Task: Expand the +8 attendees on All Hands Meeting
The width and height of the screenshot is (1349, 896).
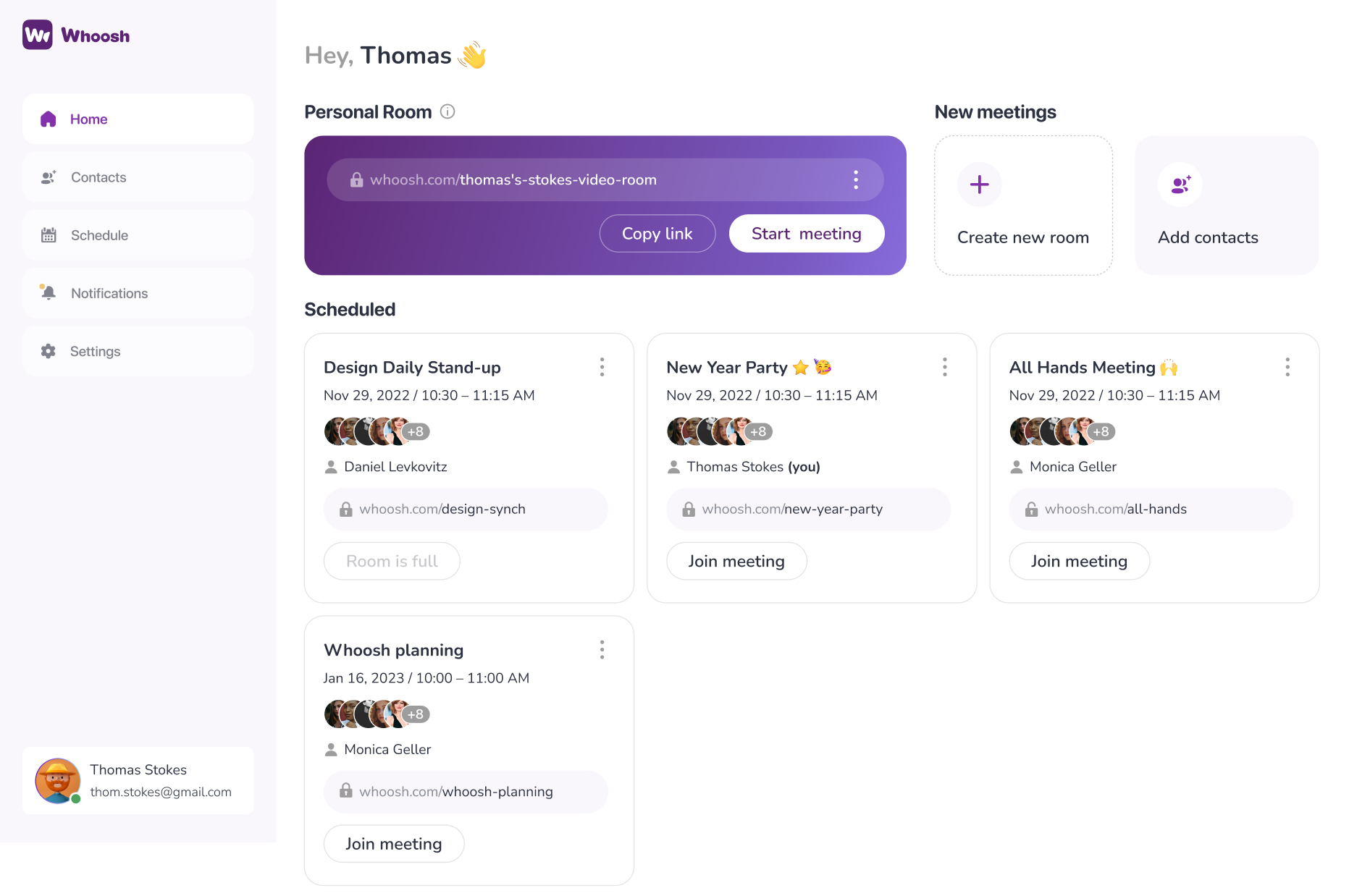Action: (x=1101, y=431)
